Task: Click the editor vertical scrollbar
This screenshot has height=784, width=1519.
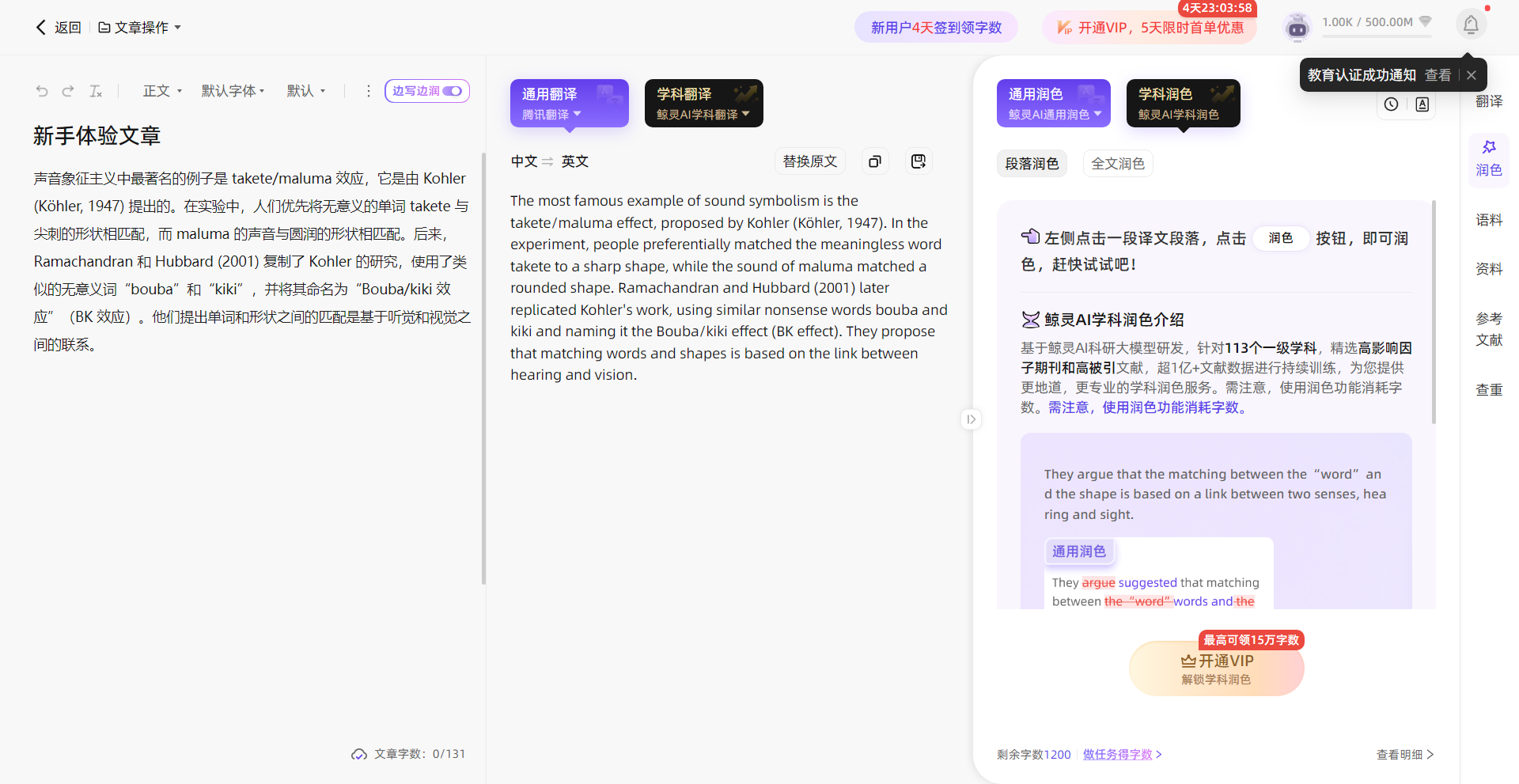Action: [483, 368]
